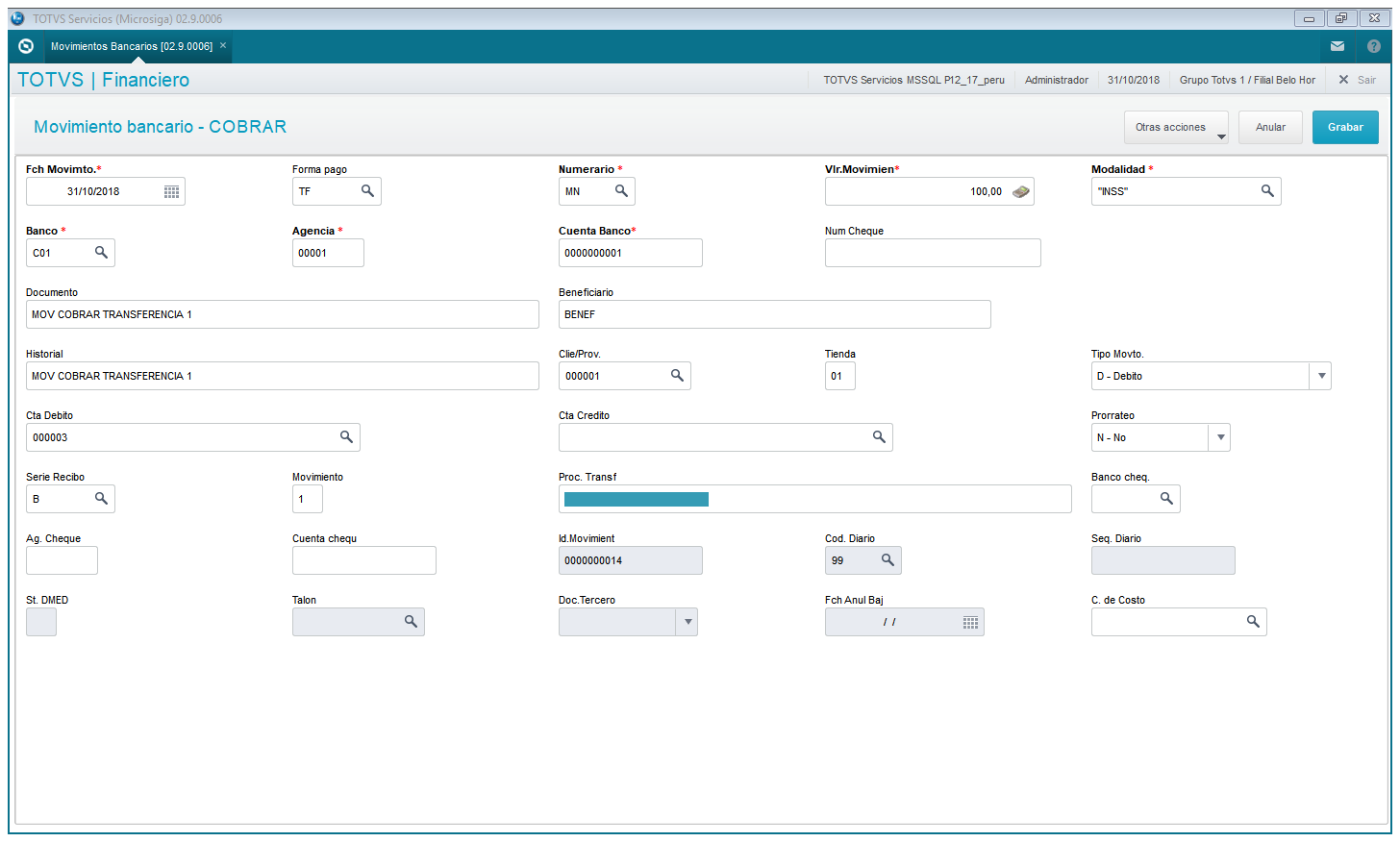Click Sair exit button
The image size is (1400, 842).
[x=1358, y=80]
